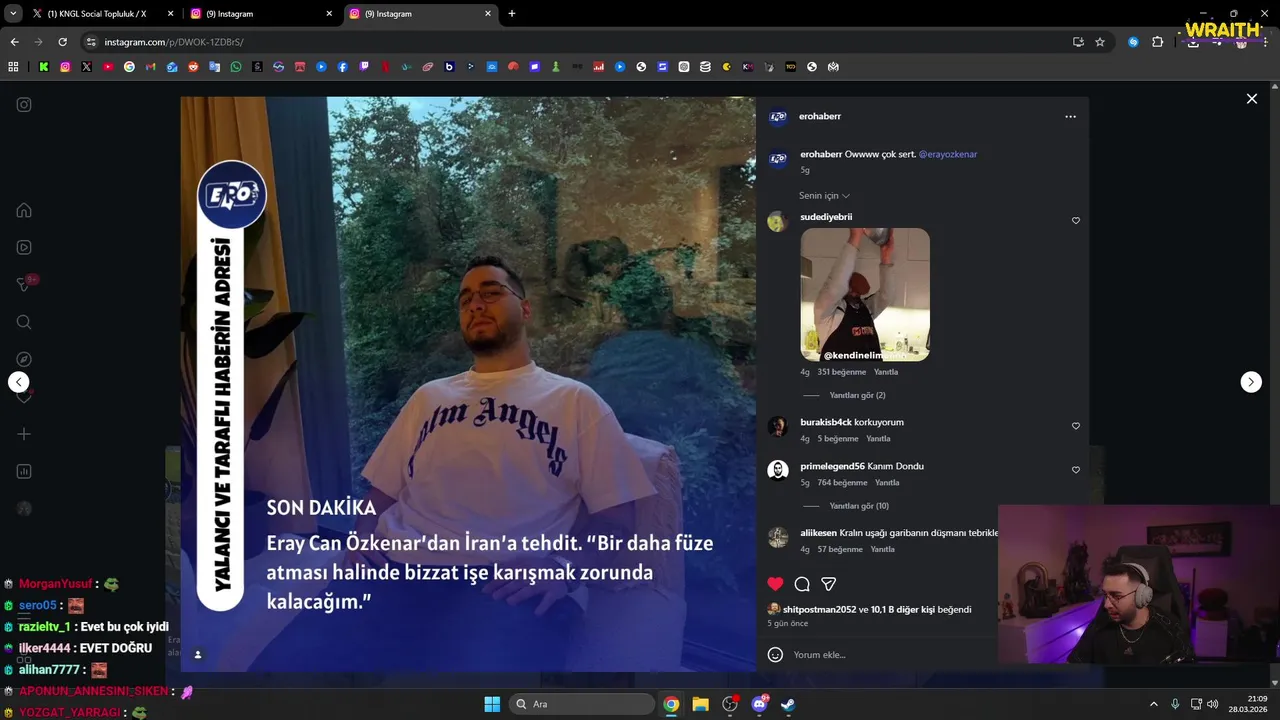Reply Yanıtla under primelegend56 comment
Viewport: 1280px width, 720px height.
887,483
